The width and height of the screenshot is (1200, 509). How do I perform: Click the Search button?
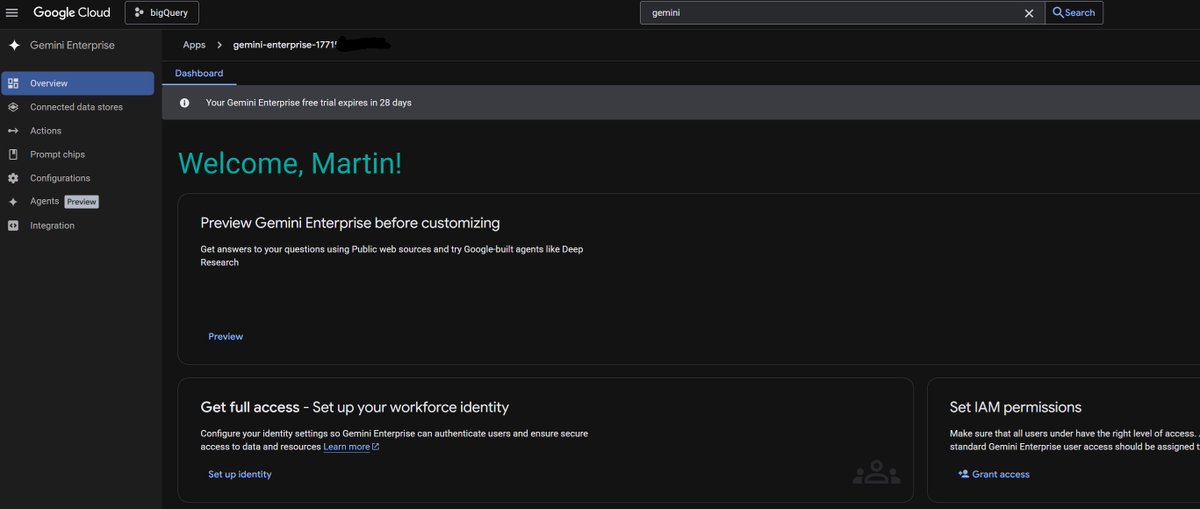(1074, 13)
